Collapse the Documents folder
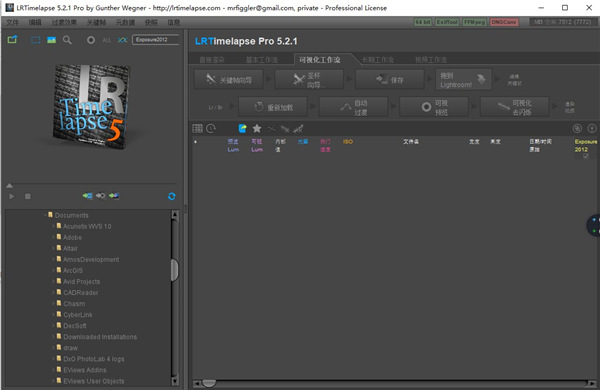 45,215
